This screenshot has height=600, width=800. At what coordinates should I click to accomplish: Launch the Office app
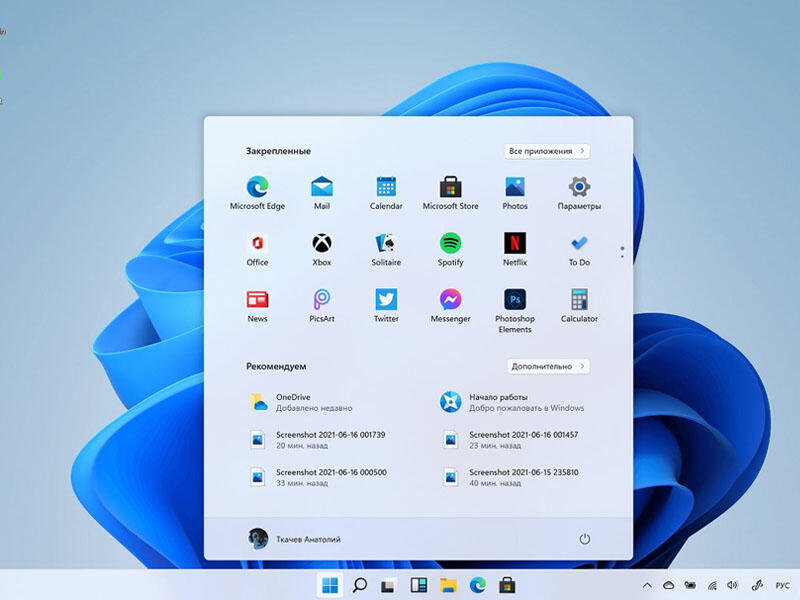(x=257, y=249)
